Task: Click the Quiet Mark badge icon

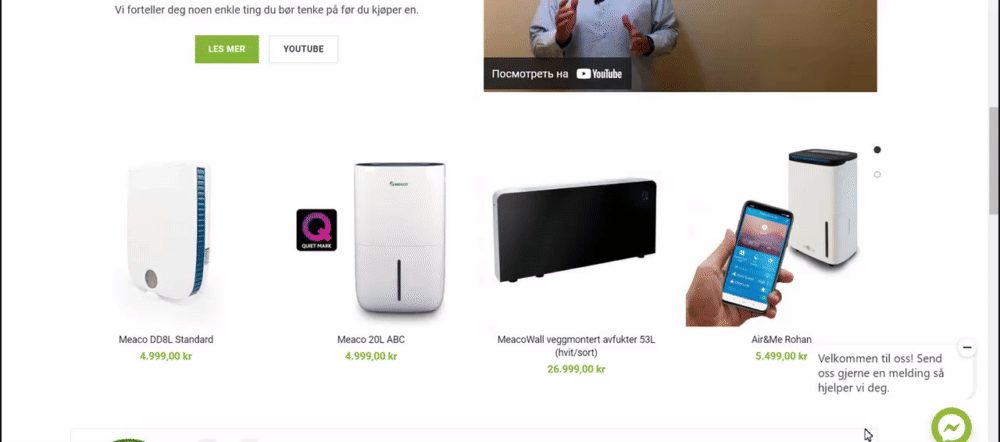Action: coord(316,230)
